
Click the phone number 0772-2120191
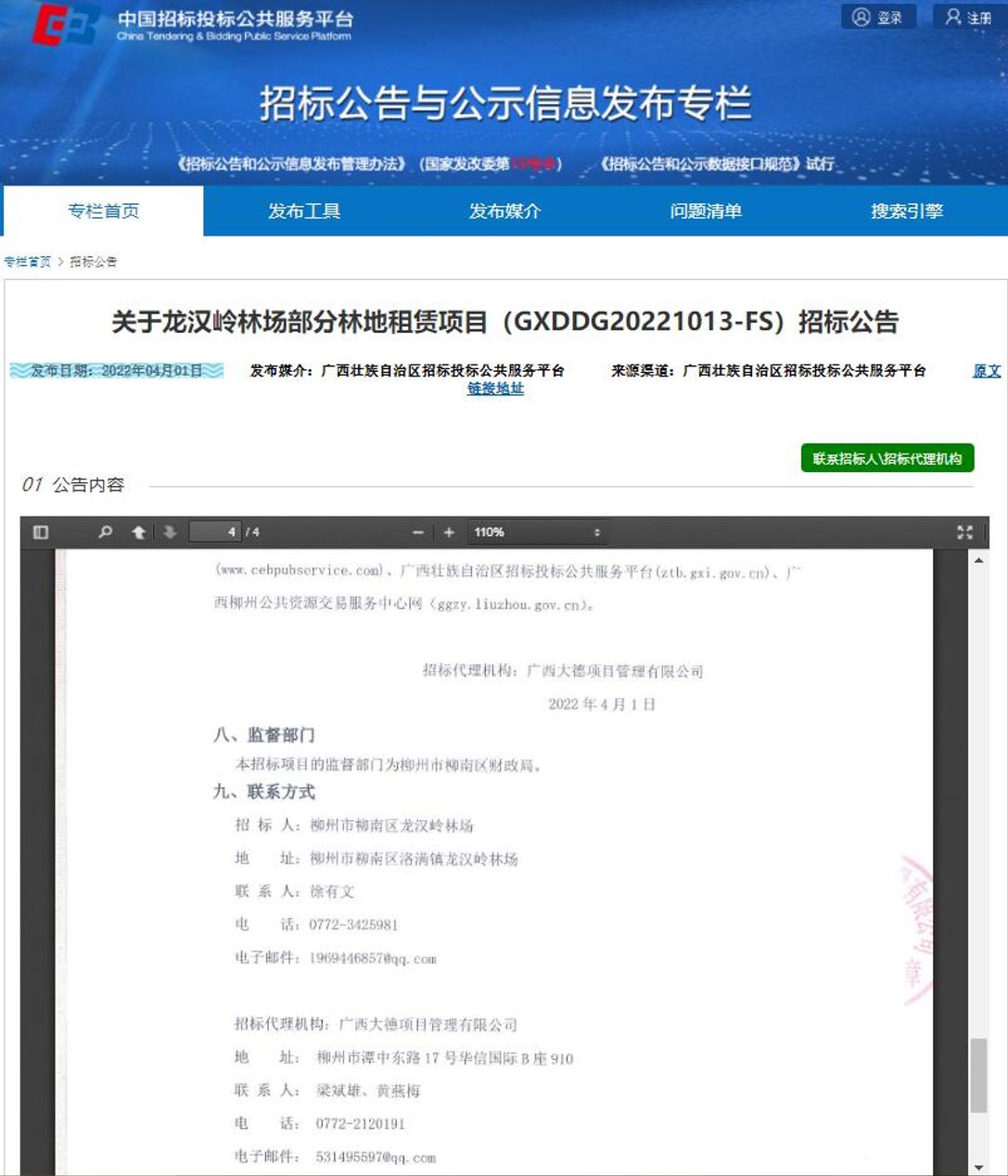tap(361, 1124)
